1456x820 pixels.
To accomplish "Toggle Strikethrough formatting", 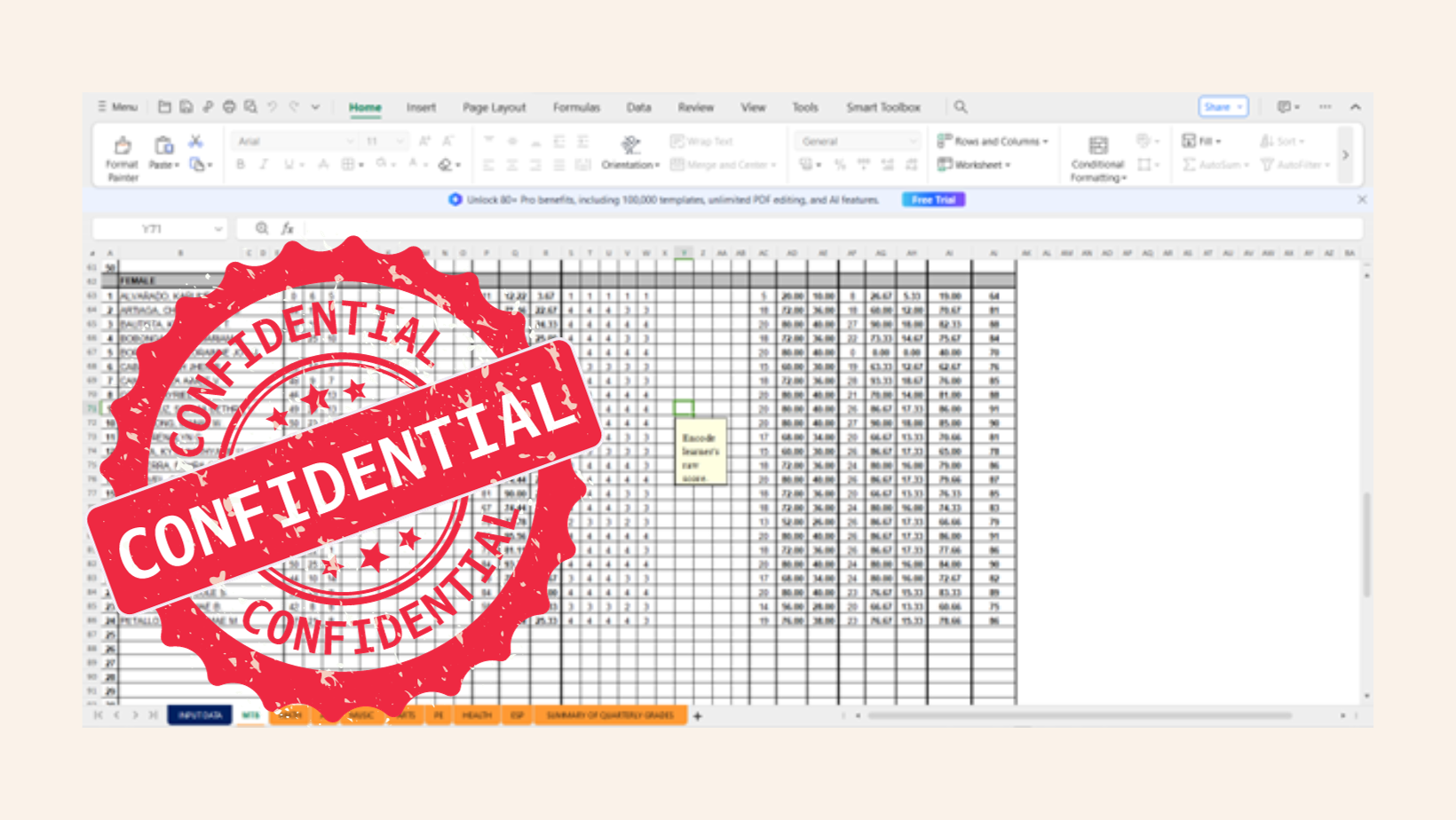I will (x=323, y=164).
